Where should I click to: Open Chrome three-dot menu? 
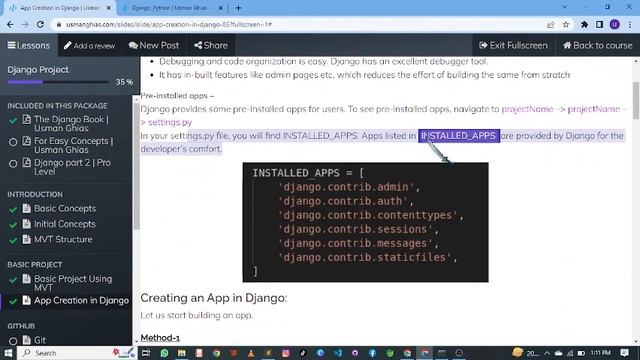pos(630,24)
